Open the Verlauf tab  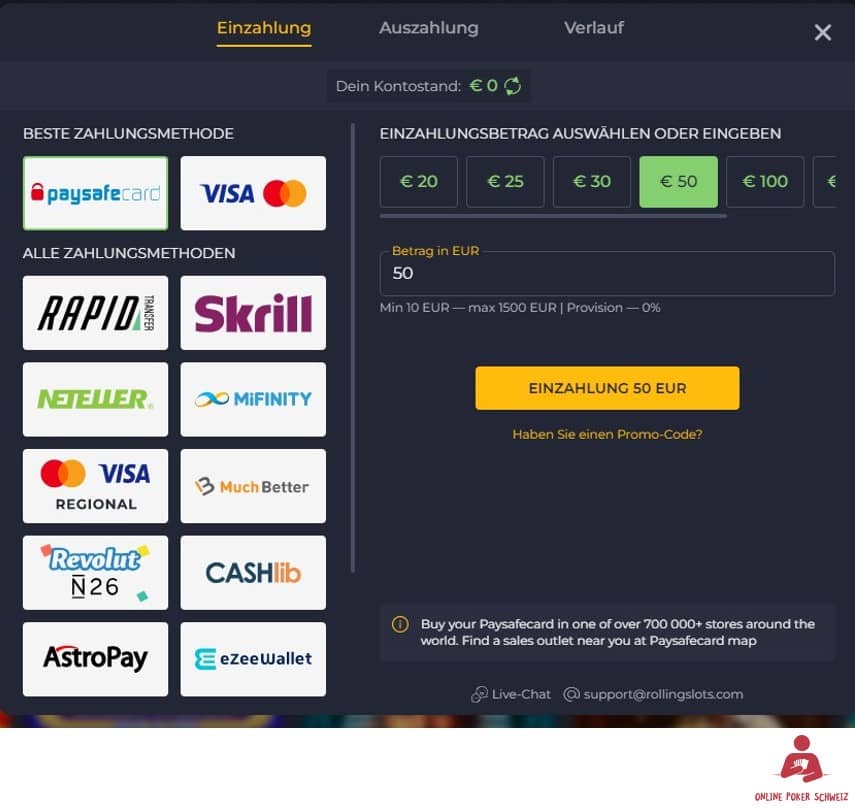coord(594,28)
